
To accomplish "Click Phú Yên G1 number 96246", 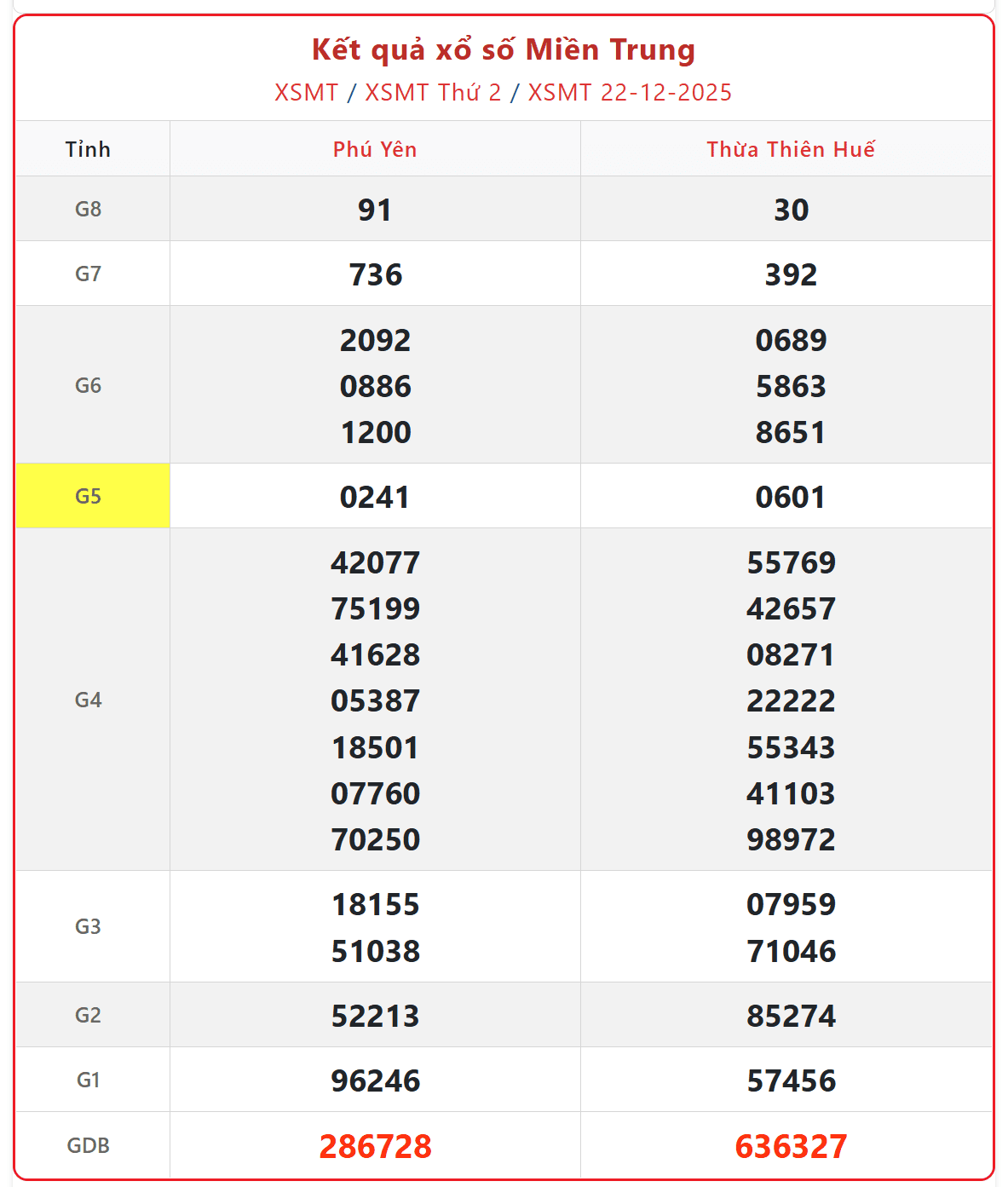I will click(375, 1080).
